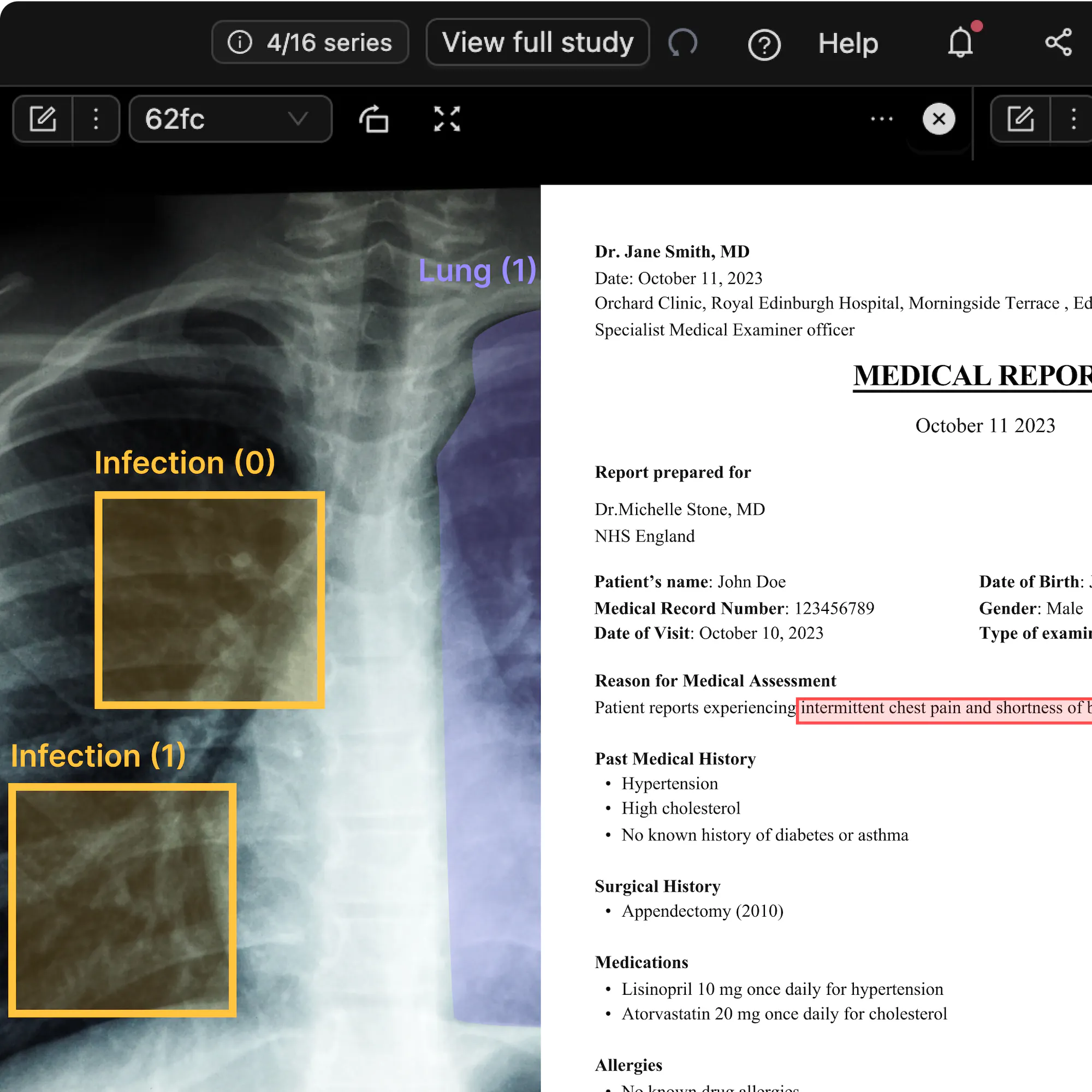Click 'Reason for Medical Assessment' heading
The width and height of the screenshot is (1092, 1092).
(716, 680)
